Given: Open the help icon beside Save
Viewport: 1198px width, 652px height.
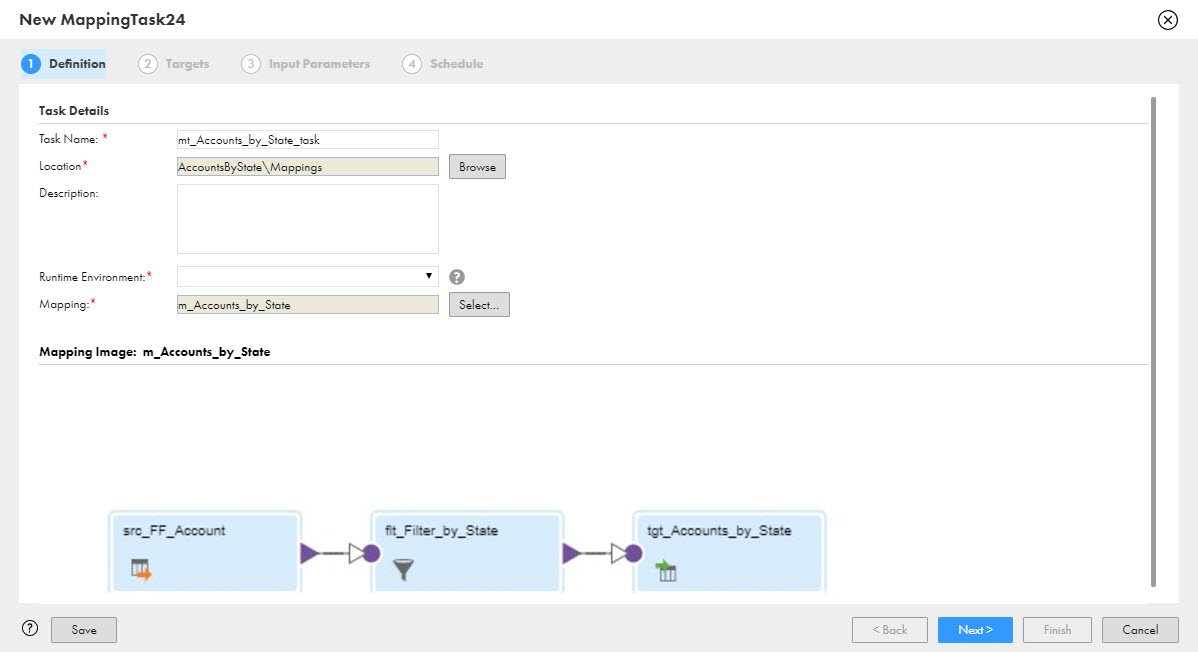Looking at the screenshot, I should pos(30,628).
